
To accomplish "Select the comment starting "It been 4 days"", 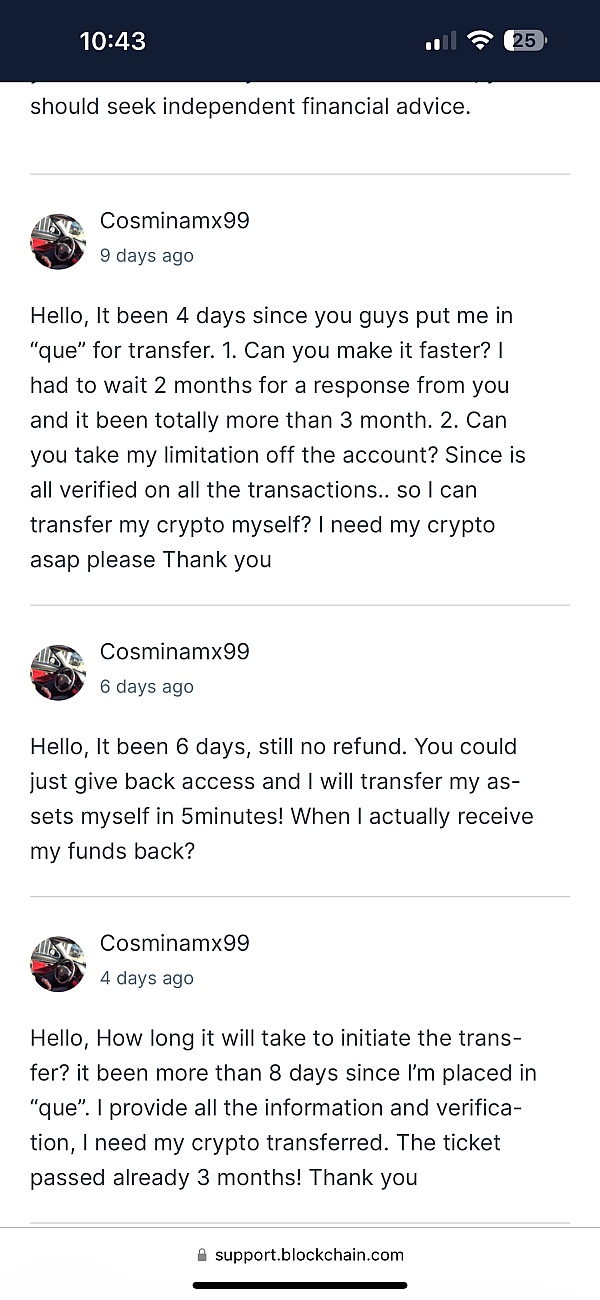I will pyautogui.click(x=278, y=438).
